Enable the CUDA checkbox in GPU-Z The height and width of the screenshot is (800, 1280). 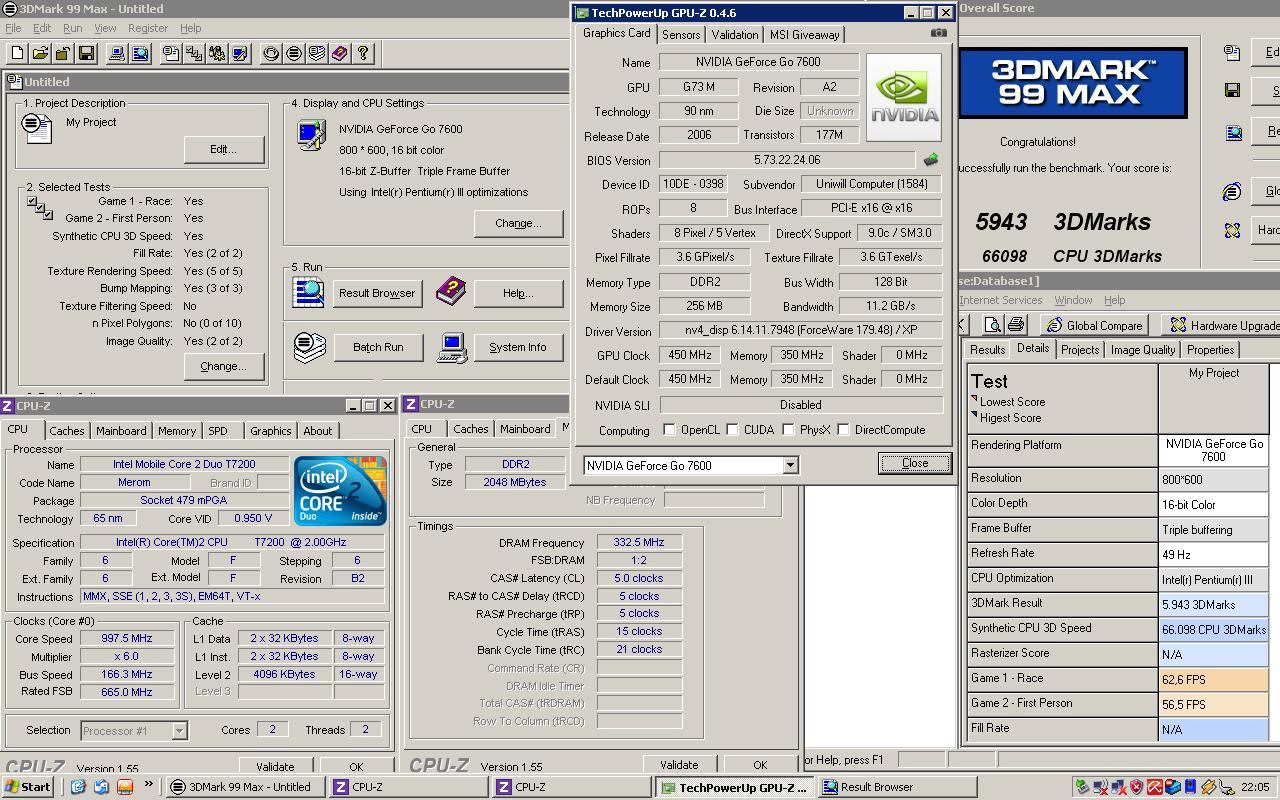[733, 430]
